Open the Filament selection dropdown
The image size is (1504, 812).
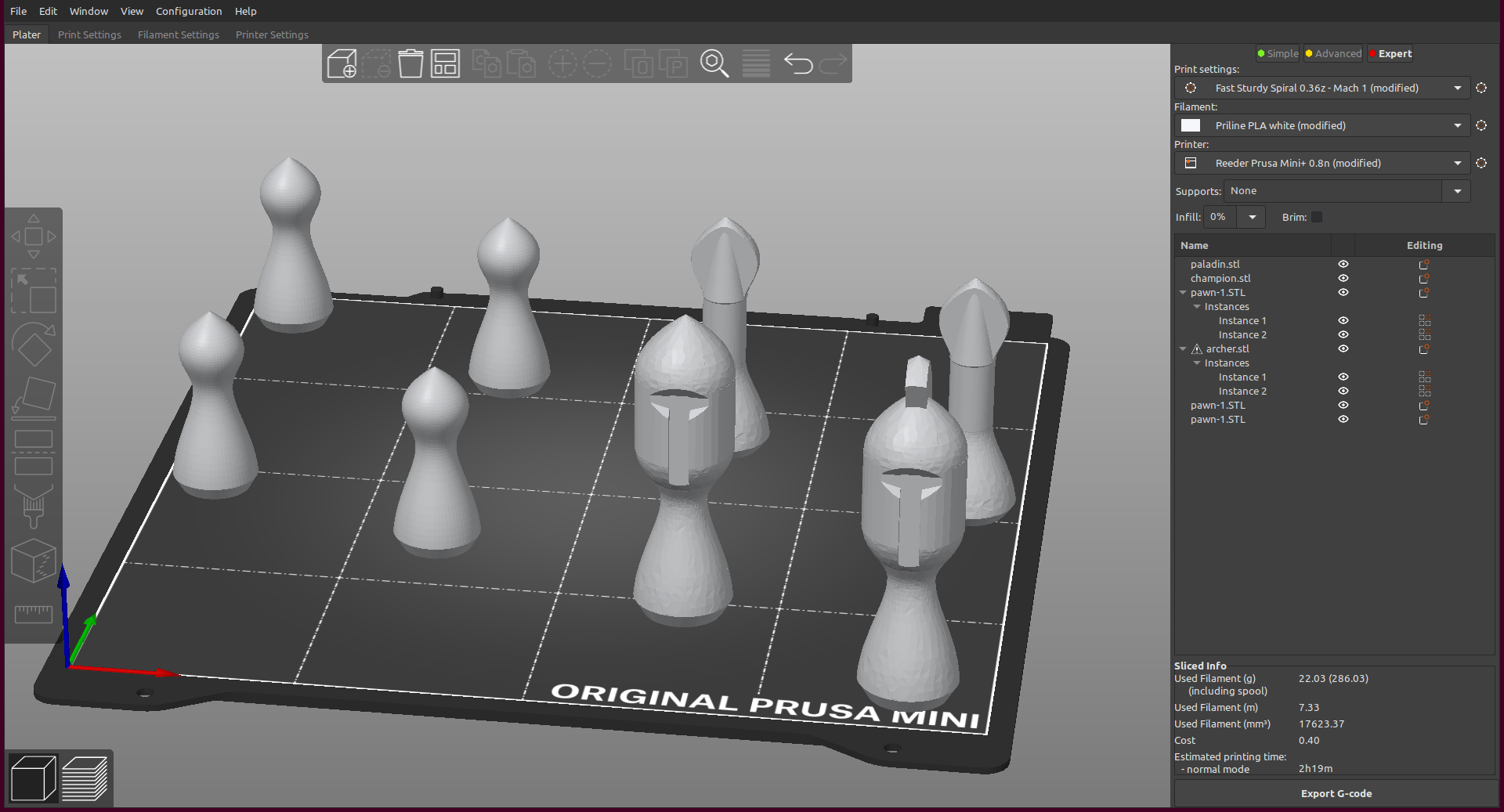click(x=1458, y=125)
